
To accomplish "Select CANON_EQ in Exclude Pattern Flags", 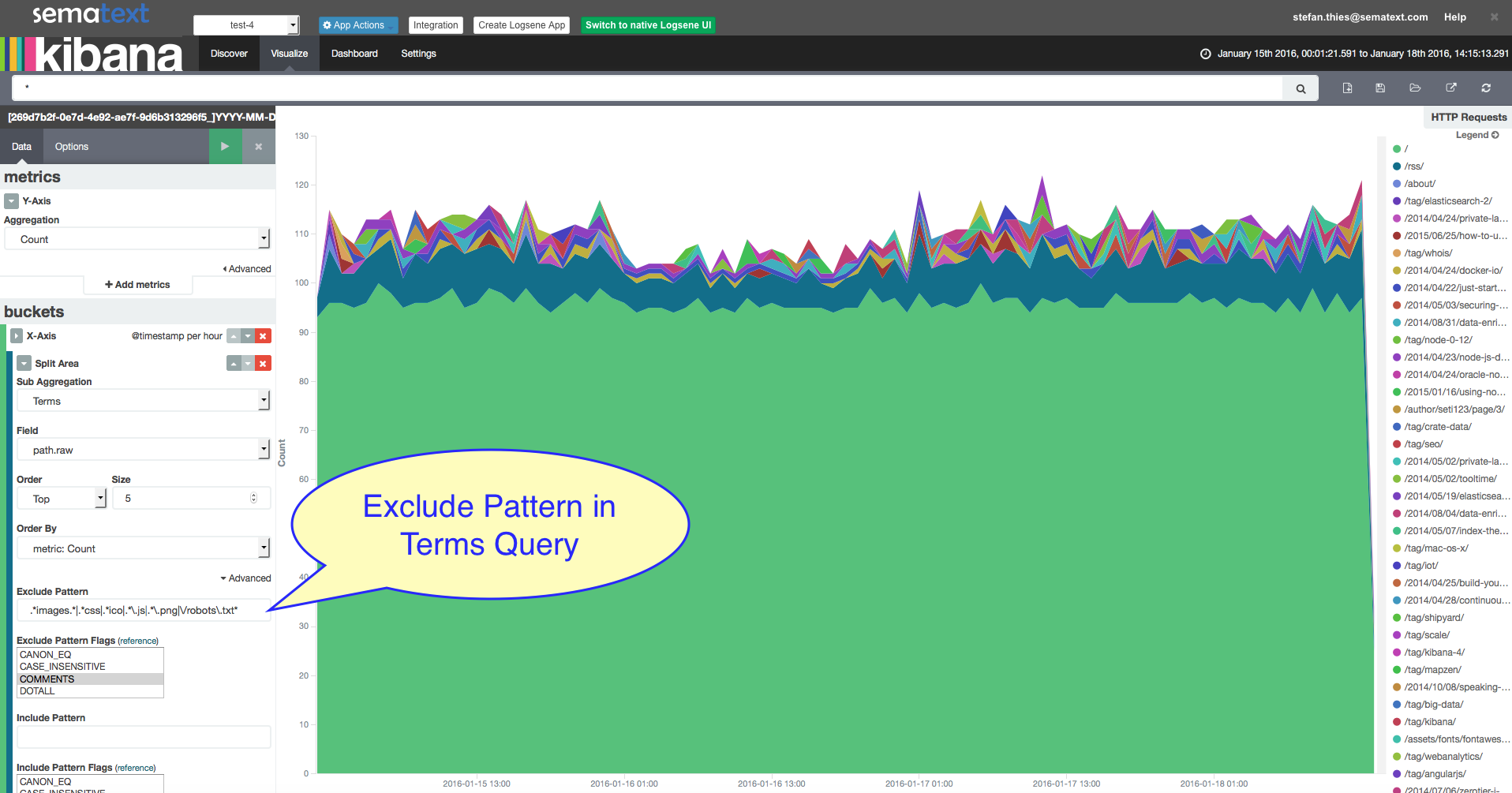I will tap(90, 655).
